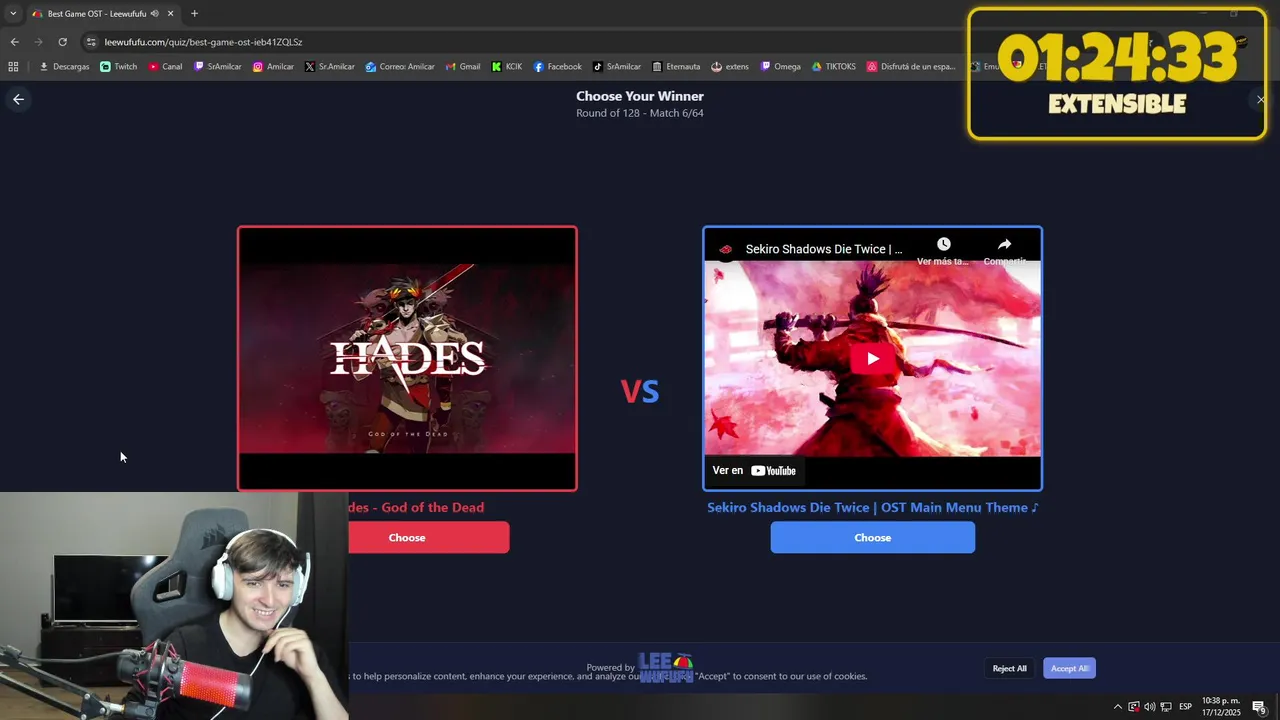Play the Sekiro YouTube video
Screen dimensions: 1280x720
coord(873,358)
